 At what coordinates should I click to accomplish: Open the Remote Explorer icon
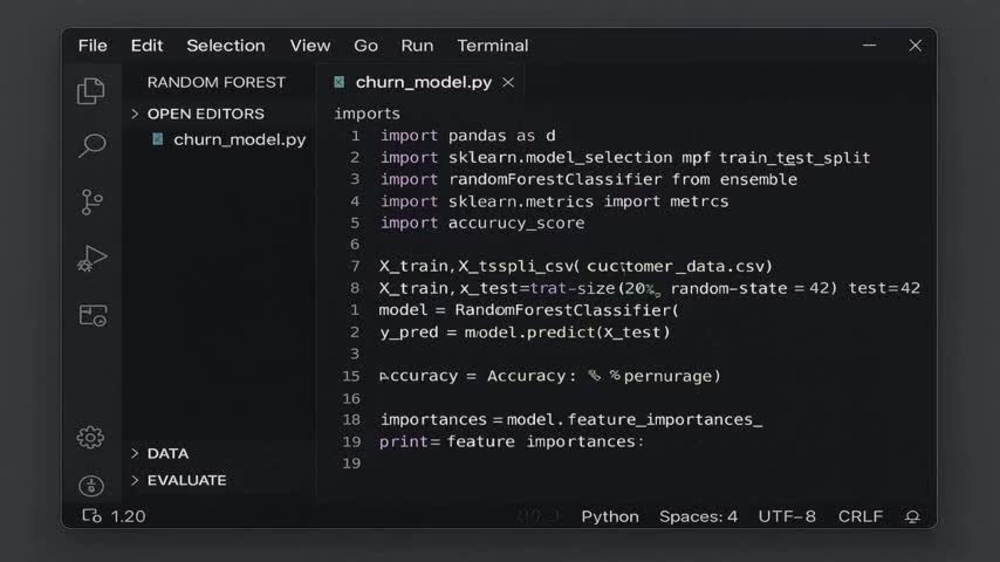pyautogui.click(x=92, y=315)
